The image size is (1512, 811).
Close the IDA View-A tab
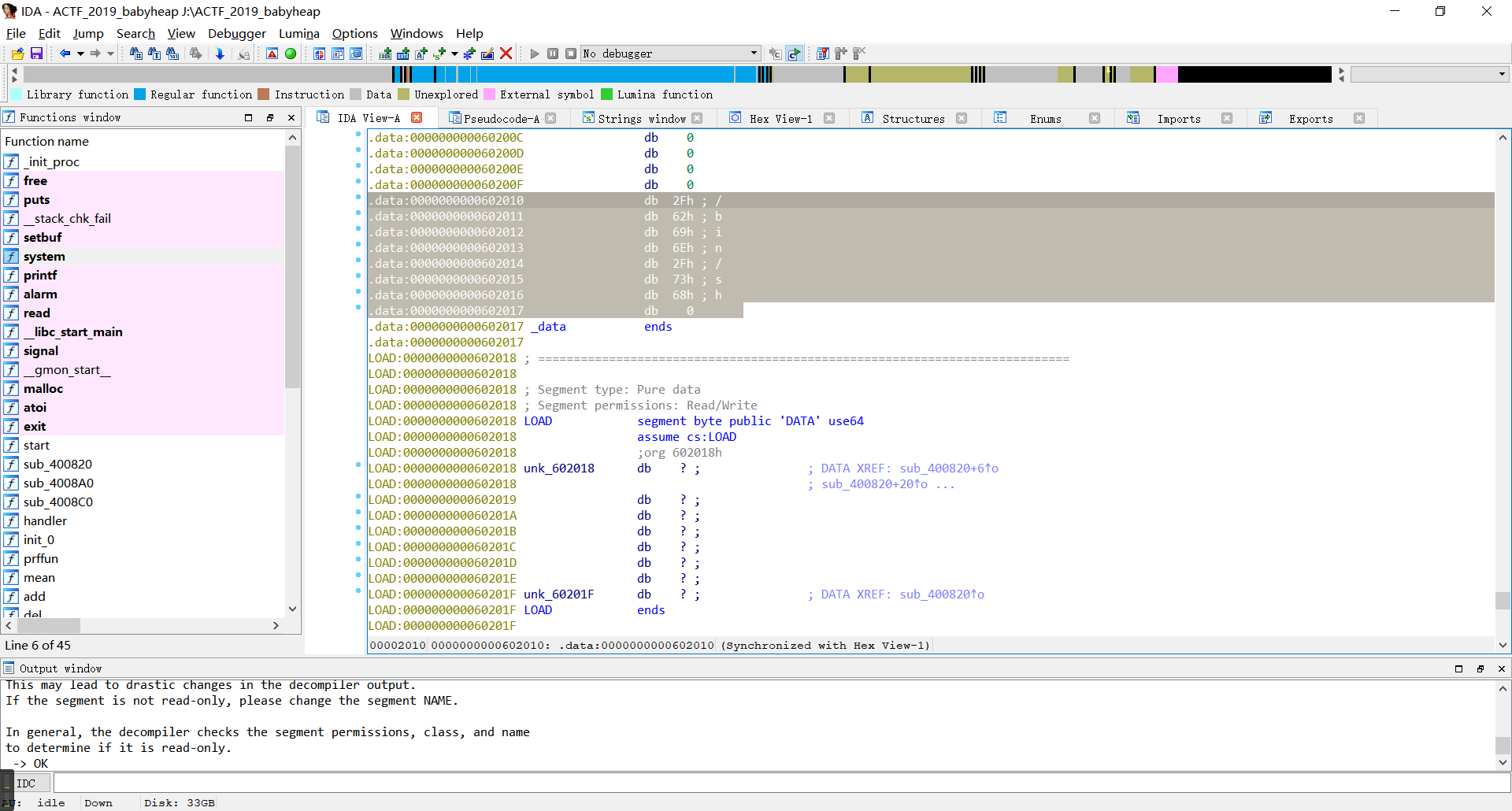point(417,117)
